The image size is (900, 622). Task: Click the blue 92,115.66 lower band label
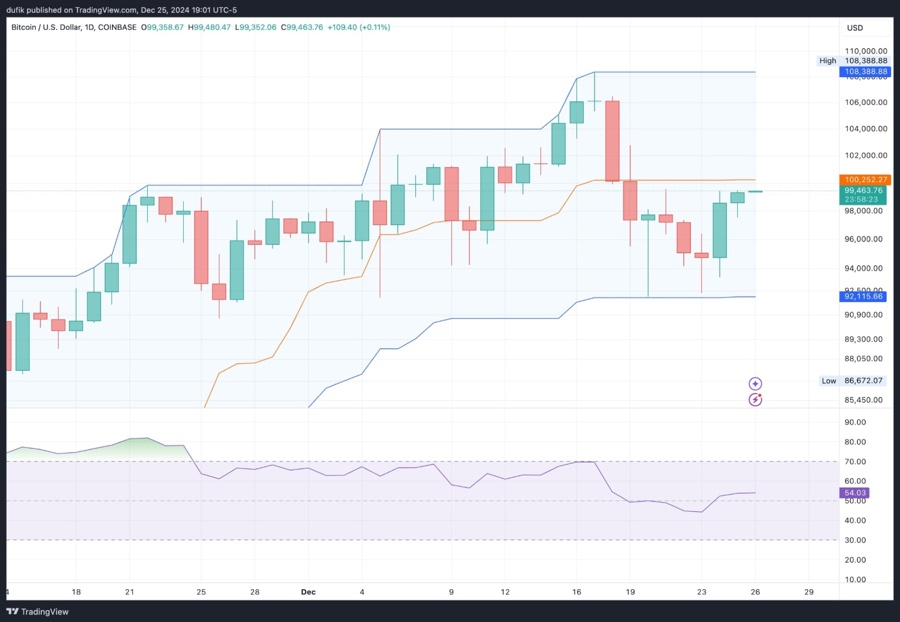865,297
